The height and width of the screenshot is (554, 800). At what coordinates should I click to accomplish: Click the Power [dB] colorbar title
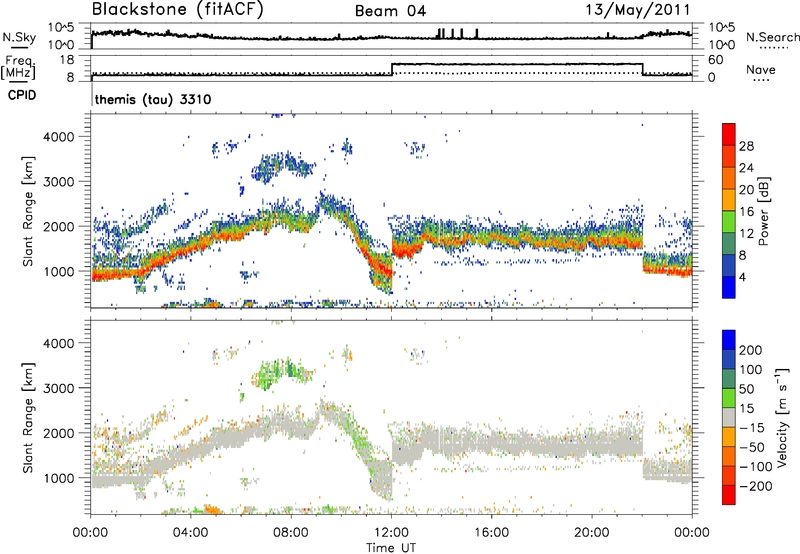point(763,211)
